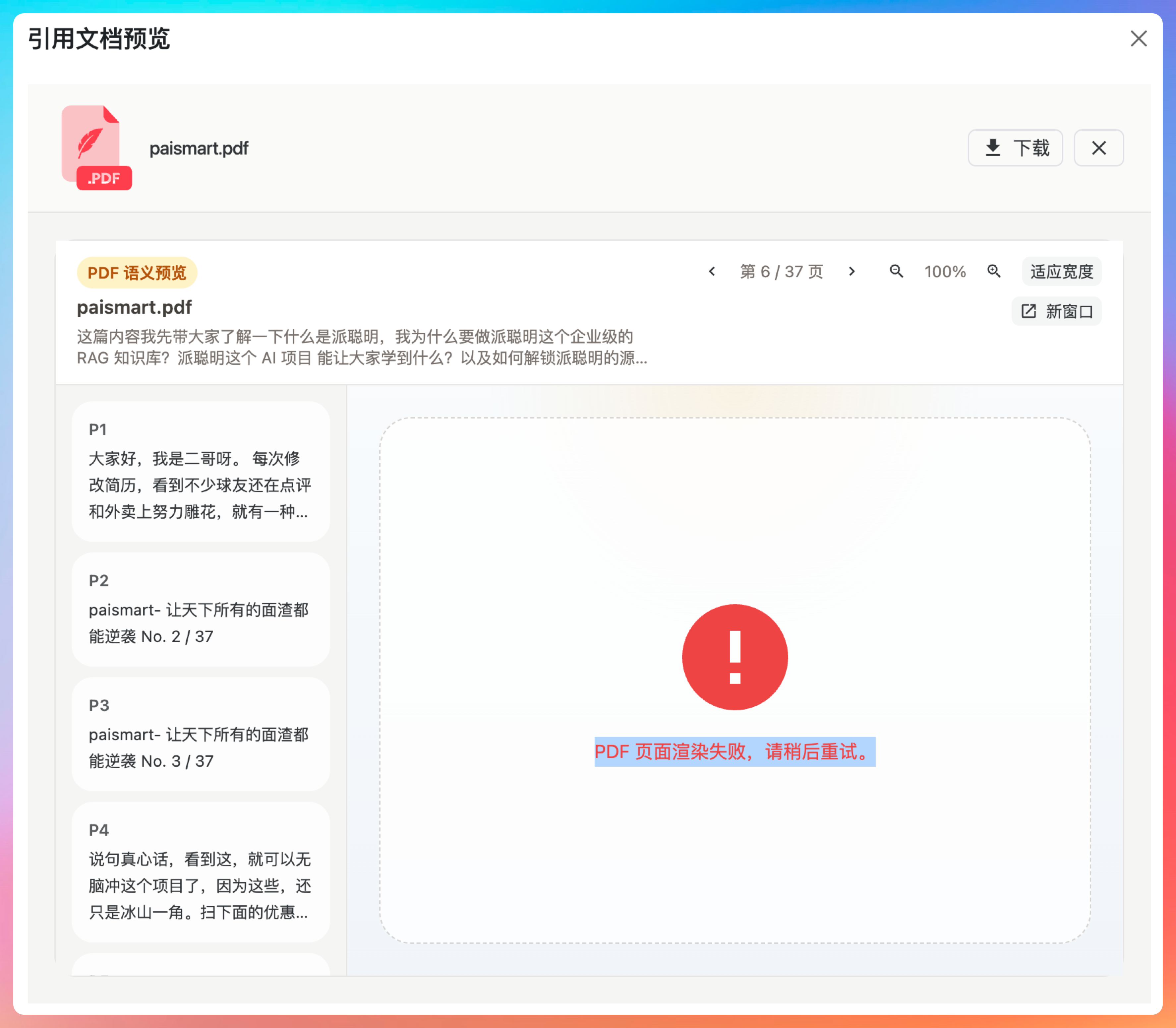The image size is (1176, 1028).
Task: Click the PDF 语义预览 badge
Action: [137, 273]
